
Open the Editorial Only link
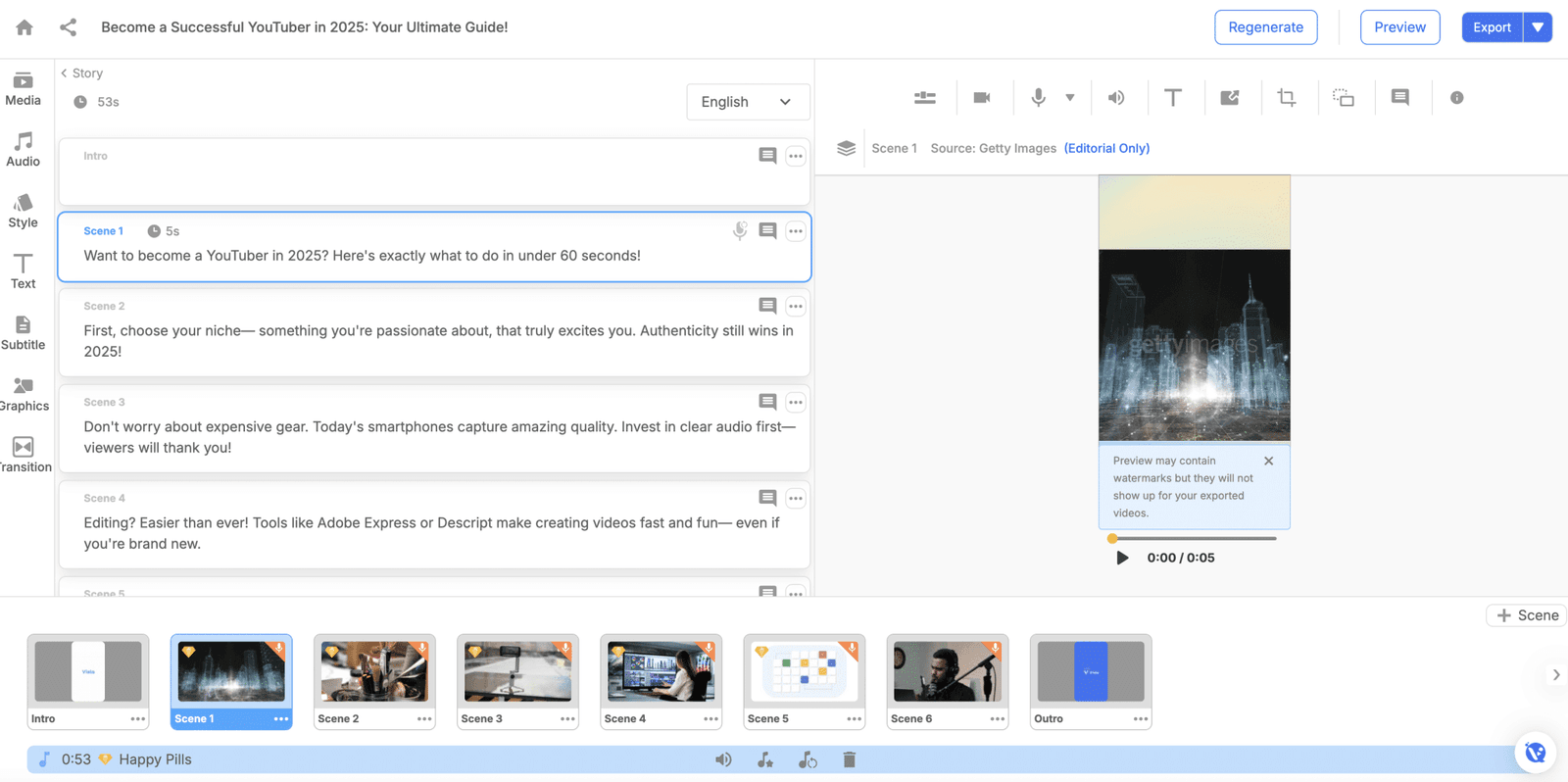coord(1106,148)
